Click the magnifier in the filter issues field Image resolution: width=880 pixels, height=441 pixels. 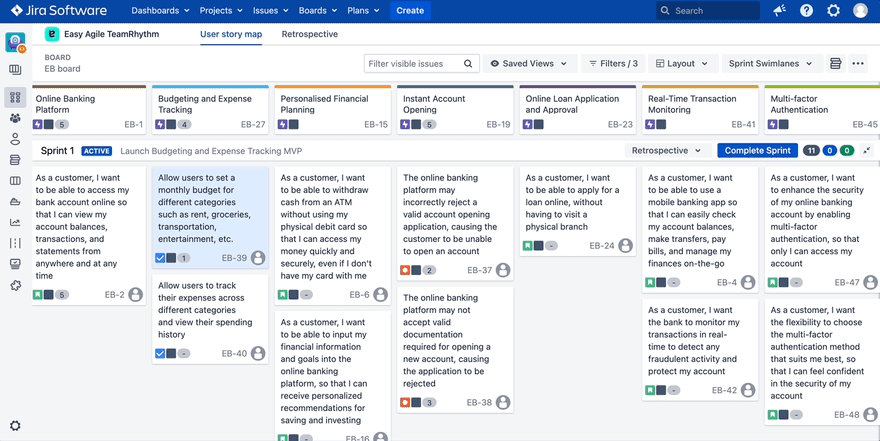coord(468,64)
